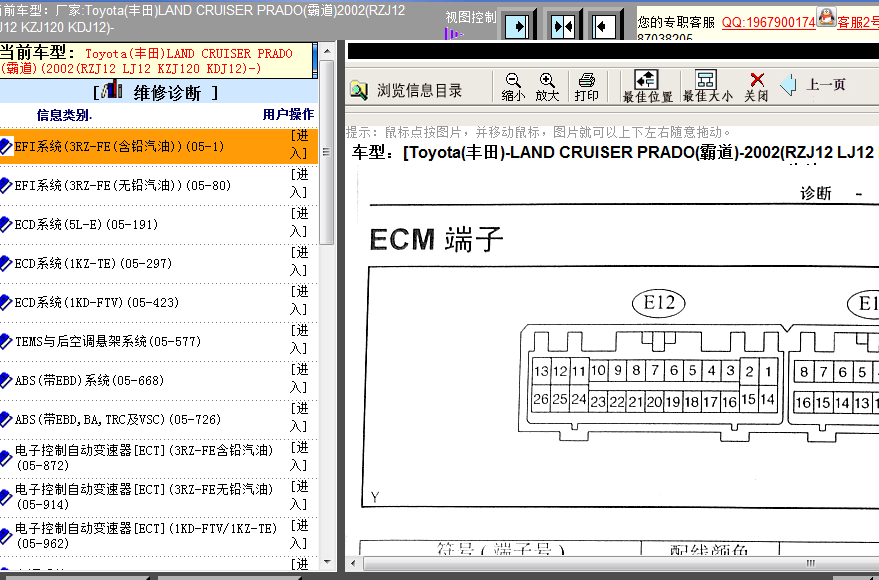Viewport: 879px width, 580px height.
Task: Select ECD系统(1KZ-TE)(05-297) entry
Action: pyautogui.click(x=93, y=263)
